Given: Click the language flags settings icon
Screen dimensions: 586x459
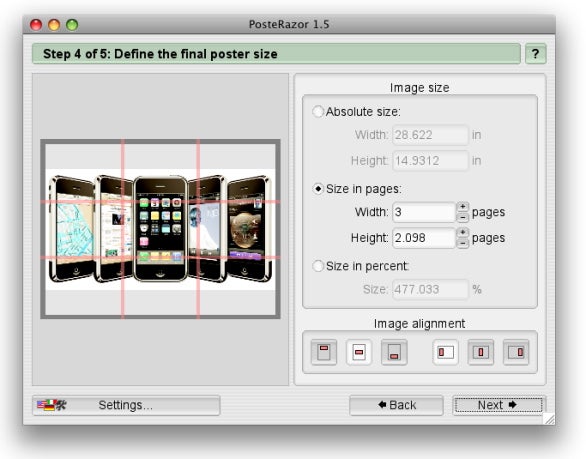Looking at the screenshot, I should pos(52,405).
